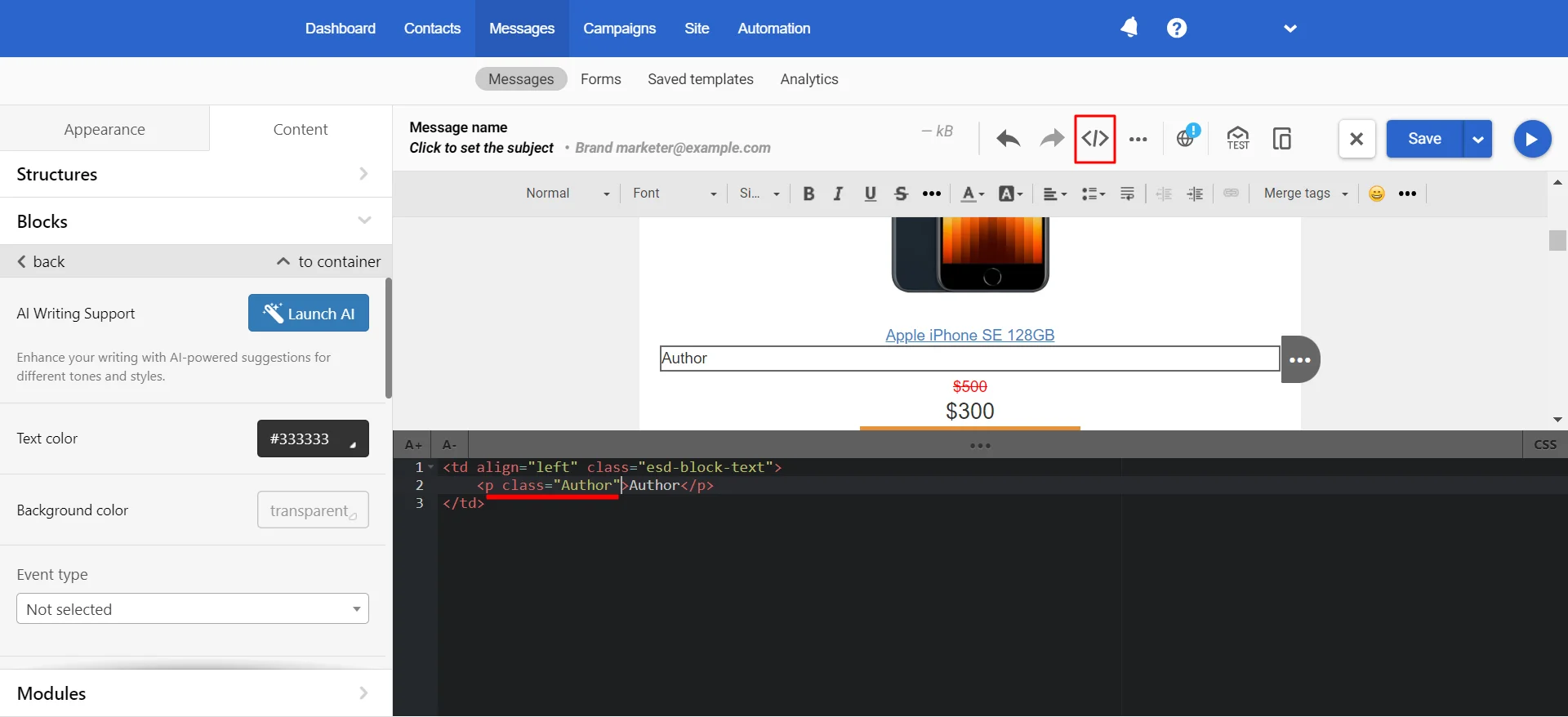Image resolution: width=1568 pixels, height=717 pixels.
Task: Open more toolbar options after emoji
Action: click(1407, 194)
